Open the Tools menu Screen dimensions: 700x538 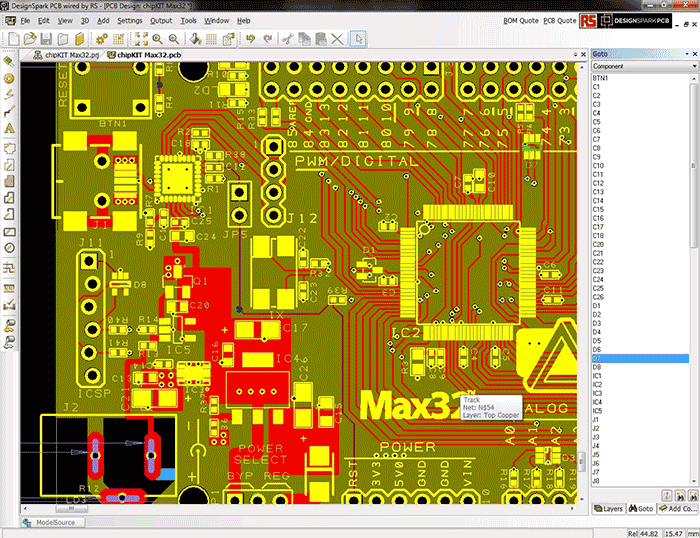point(188,21)
